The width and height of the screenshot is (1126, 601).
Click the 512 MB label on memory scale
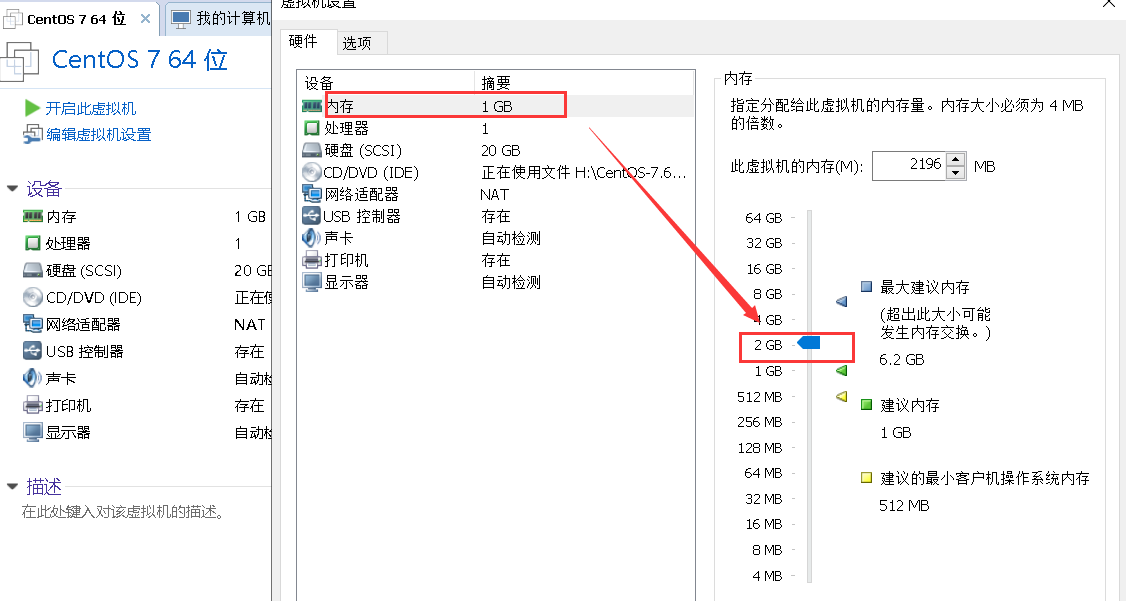pyautogui.click(x=759, y=396)
